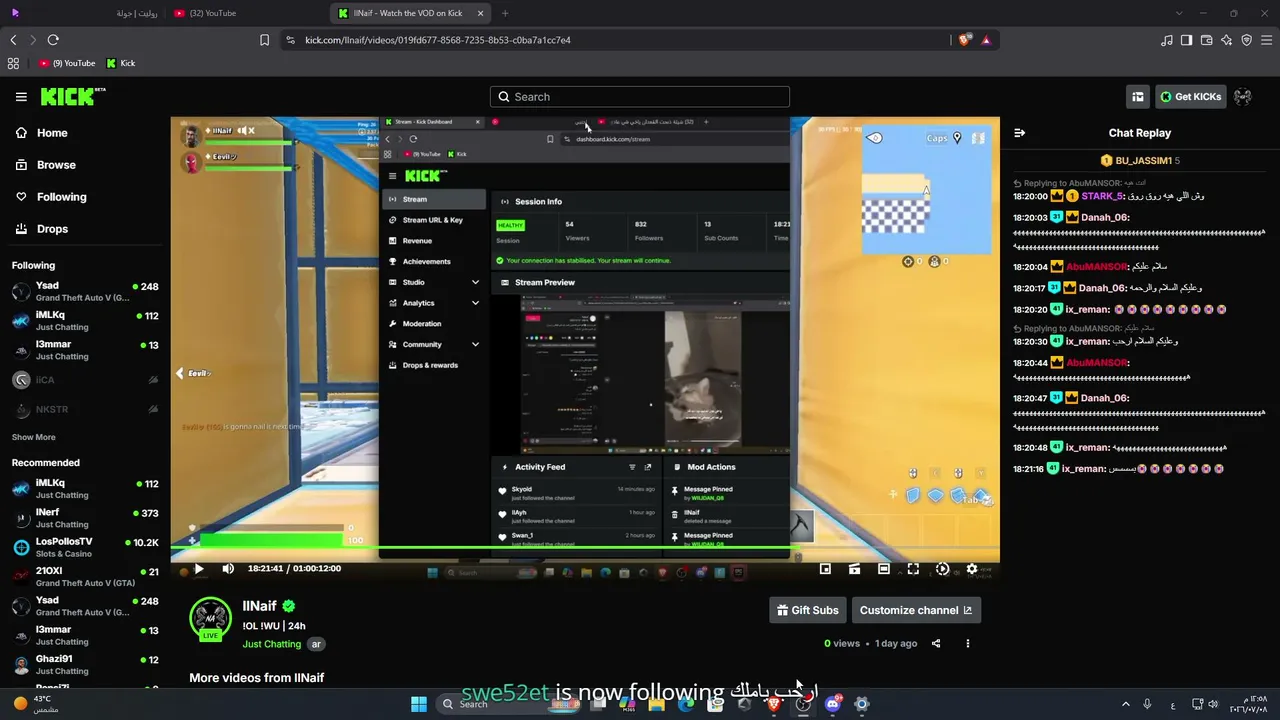Screen dimensions: 1280x720
Task: Open Brave Wallet icon
Action: [1206, 40]
